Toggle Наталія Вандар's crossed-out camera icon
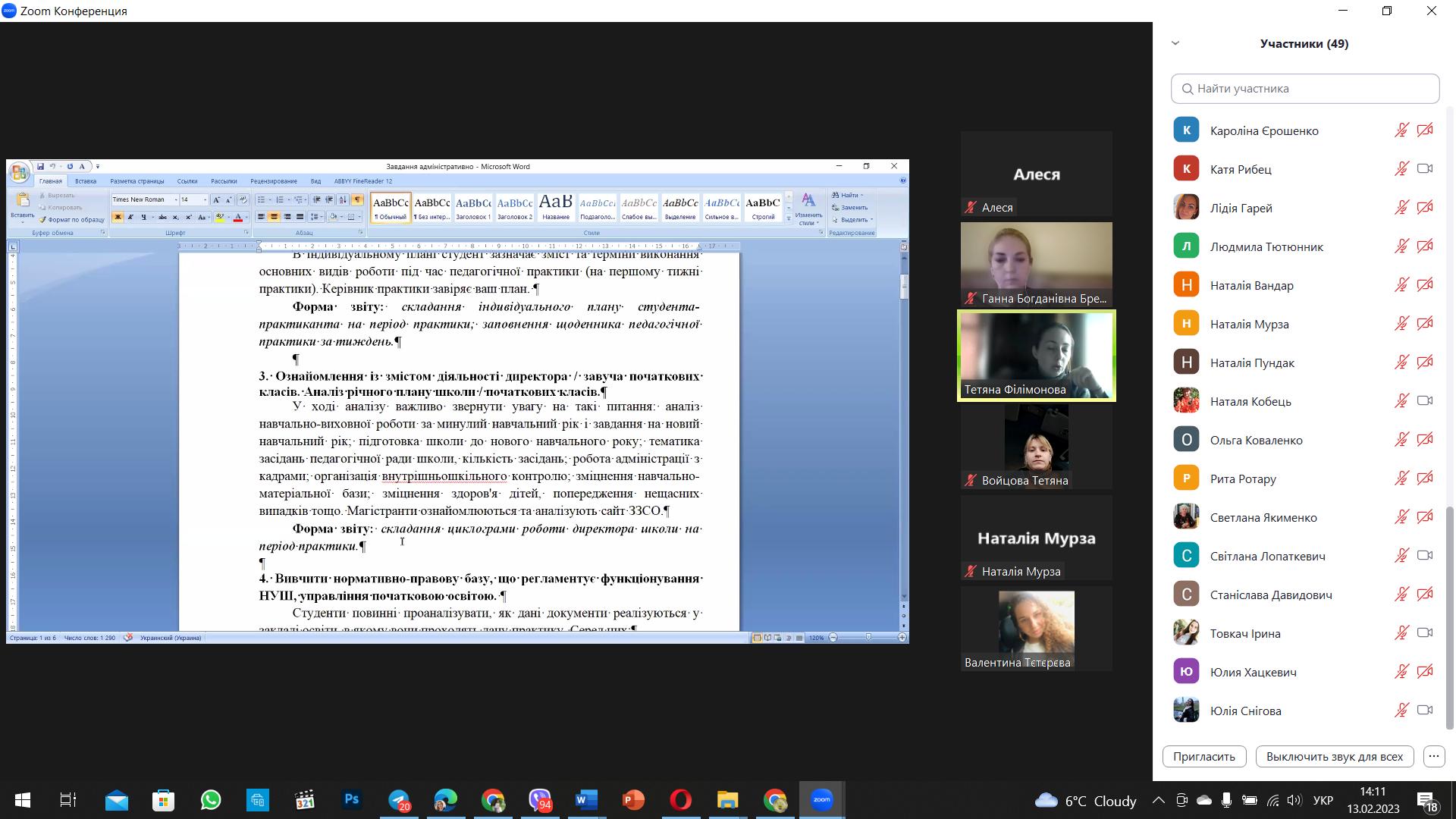The height and width of the screenshot is (819, 1456). pos(1425,285)
